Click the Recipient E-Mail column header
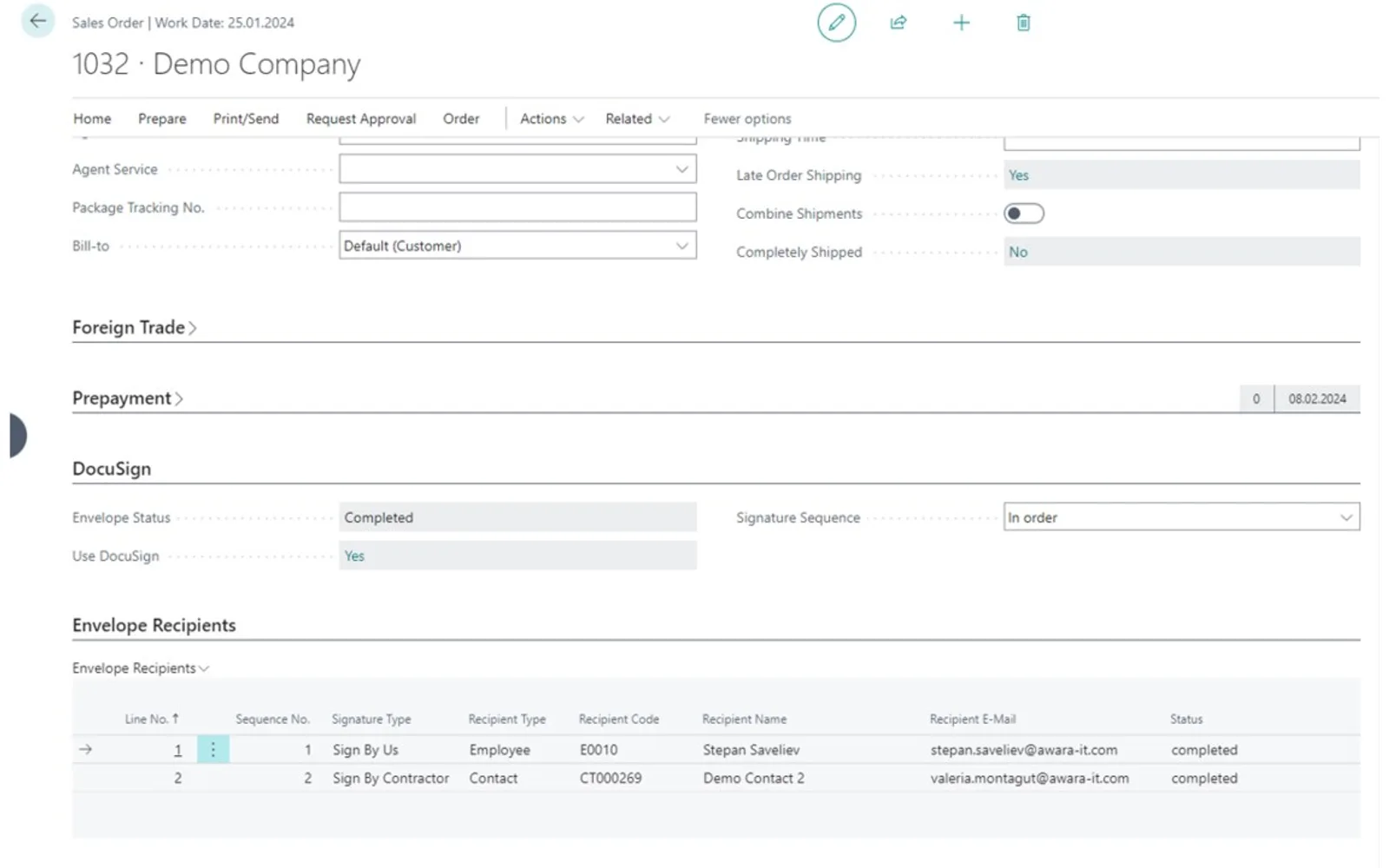 pos(972,719)
